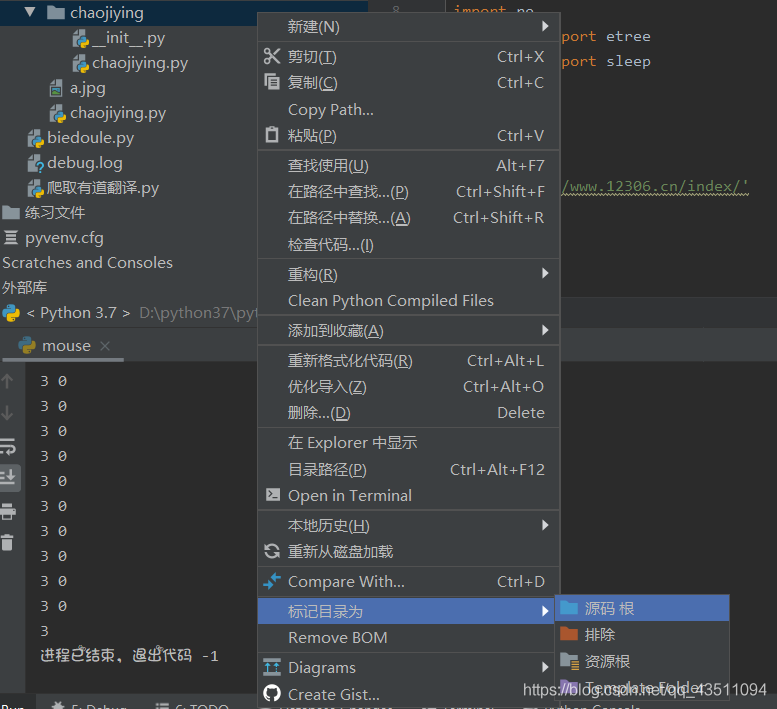777x709 pixels.
Task: Choose 粘贴(P) from context menu
Action: click(409, 135)
